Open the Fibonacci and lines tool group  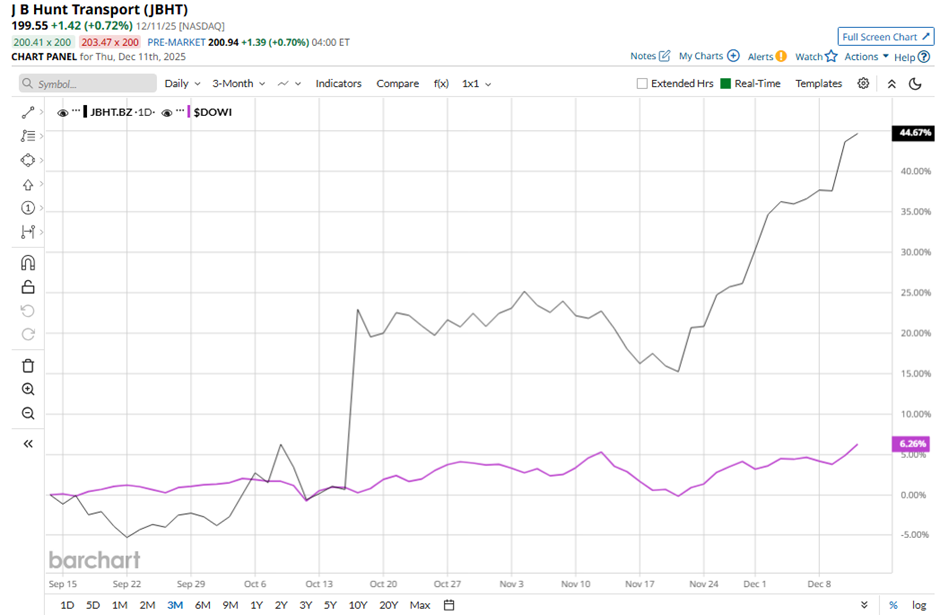click(28, 136)
